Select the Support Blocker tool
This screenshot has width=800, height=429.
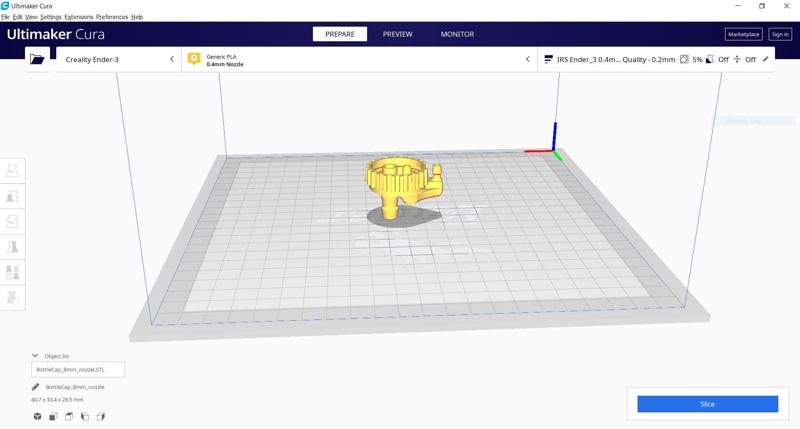pyautogui.click(x=12, y=297)
